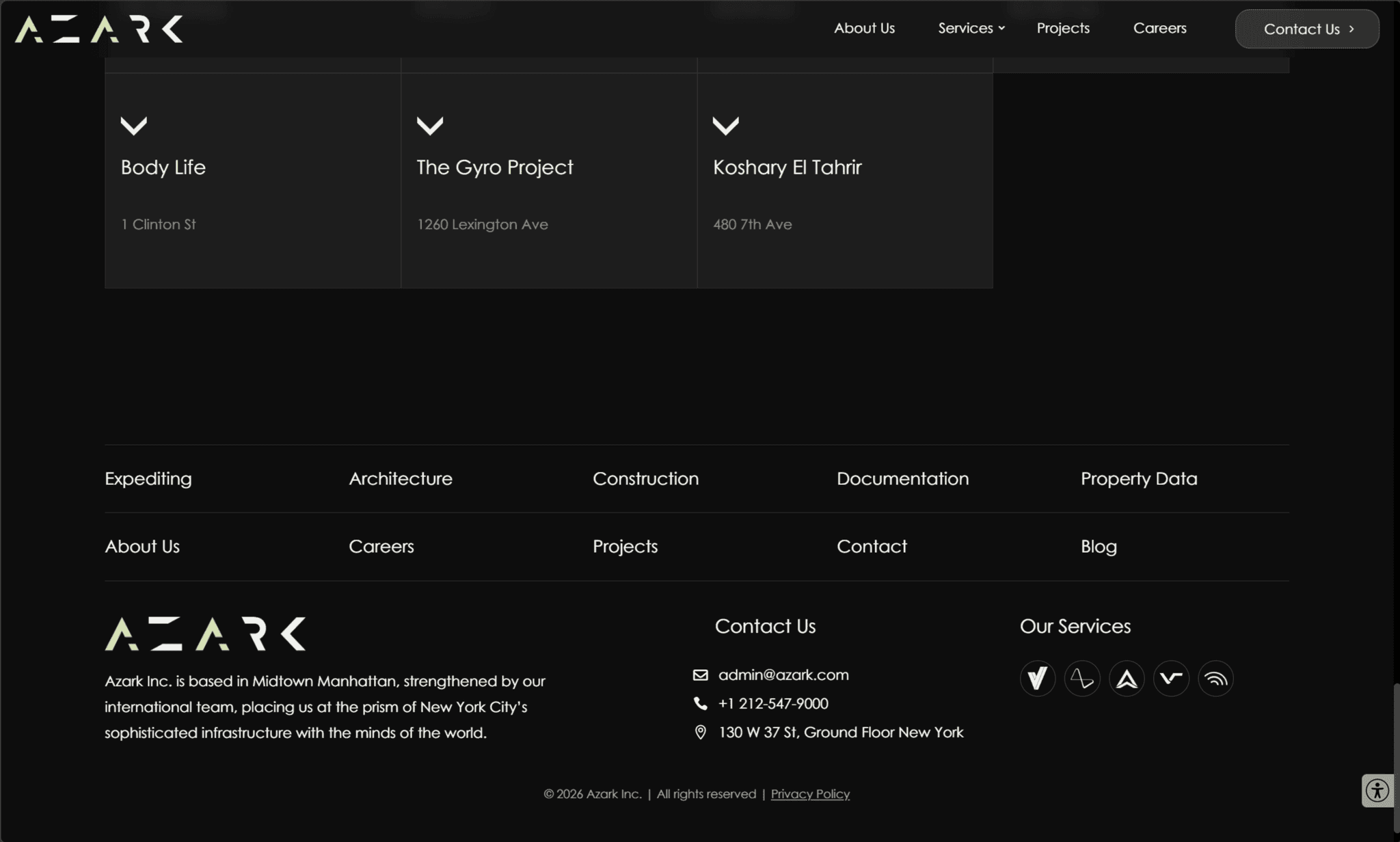Click the Body Life project title
Viewport: 1400px width, 842px height.
(163, 167)
